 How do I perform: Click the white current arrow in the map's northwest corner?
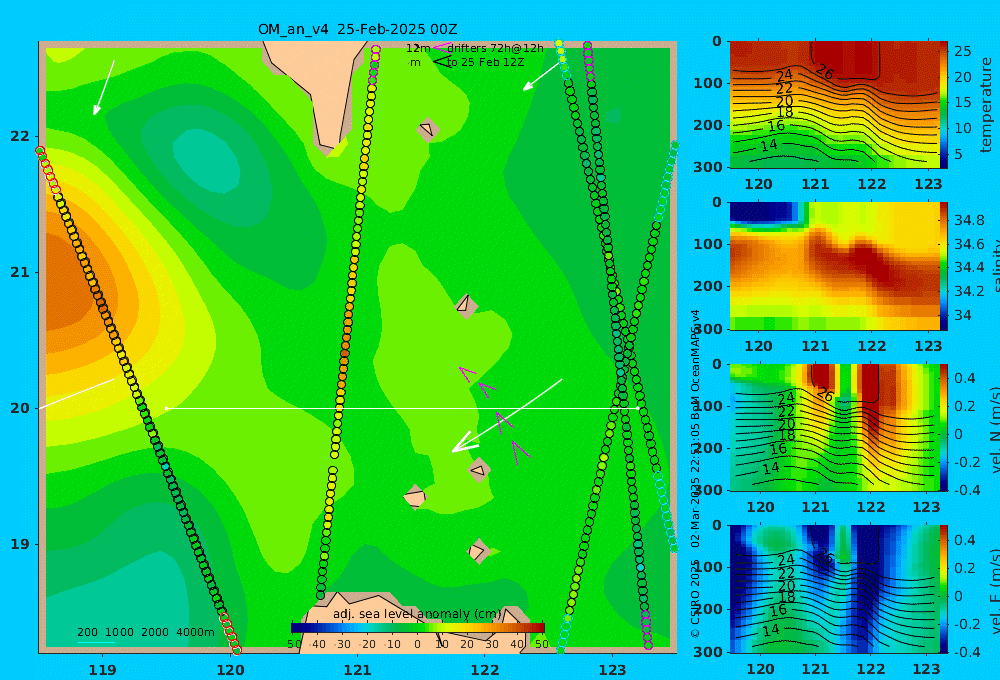(104, 87)
